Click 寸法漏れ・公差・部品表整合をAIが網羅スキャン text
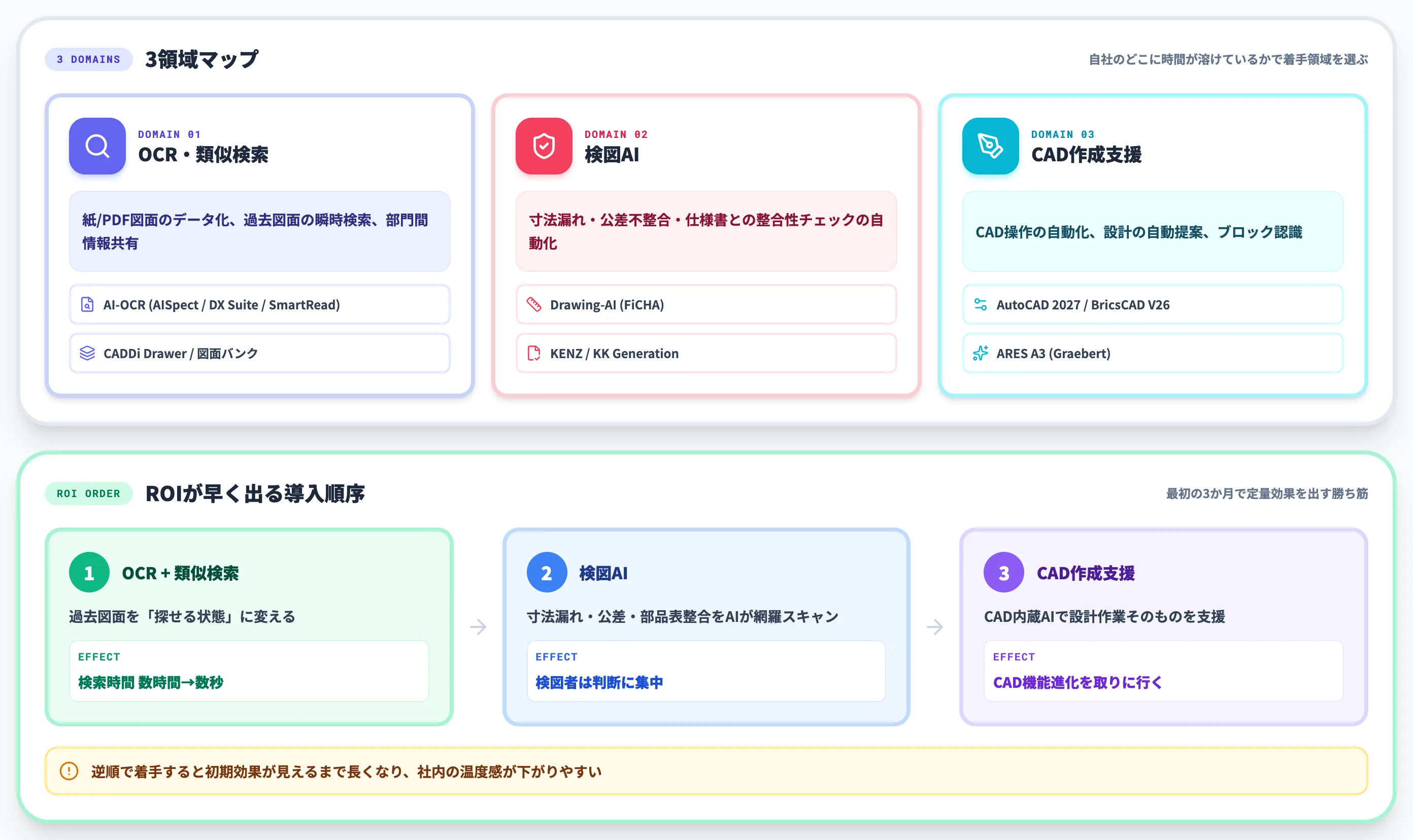This screenshot has width=1413, height=840. 683,616
